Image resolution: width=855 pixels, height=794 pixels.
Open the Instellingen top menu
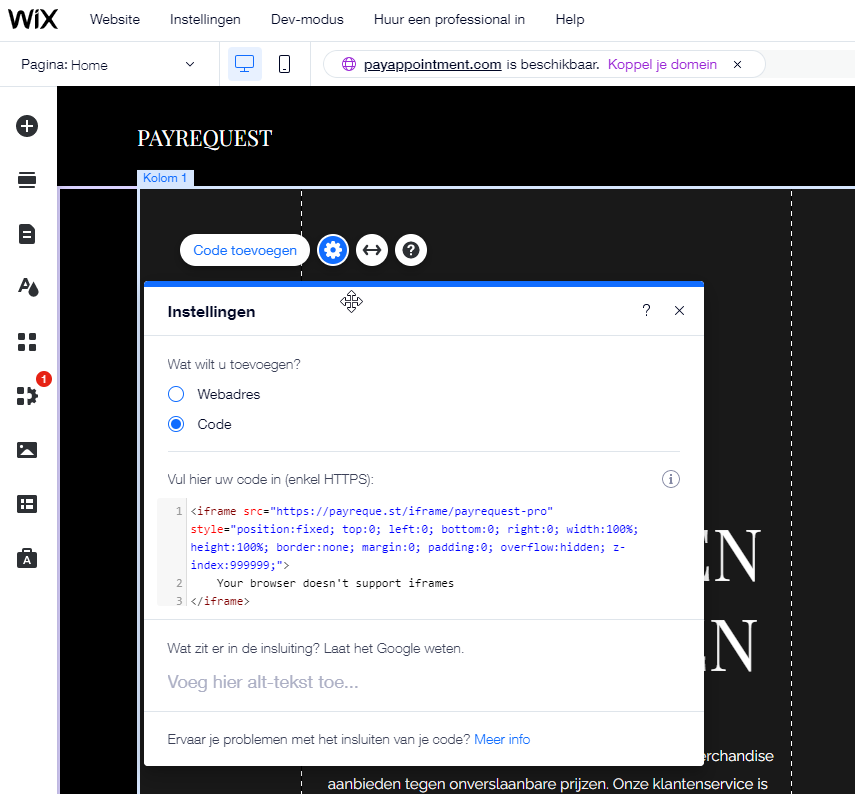(x=205, y=20)
